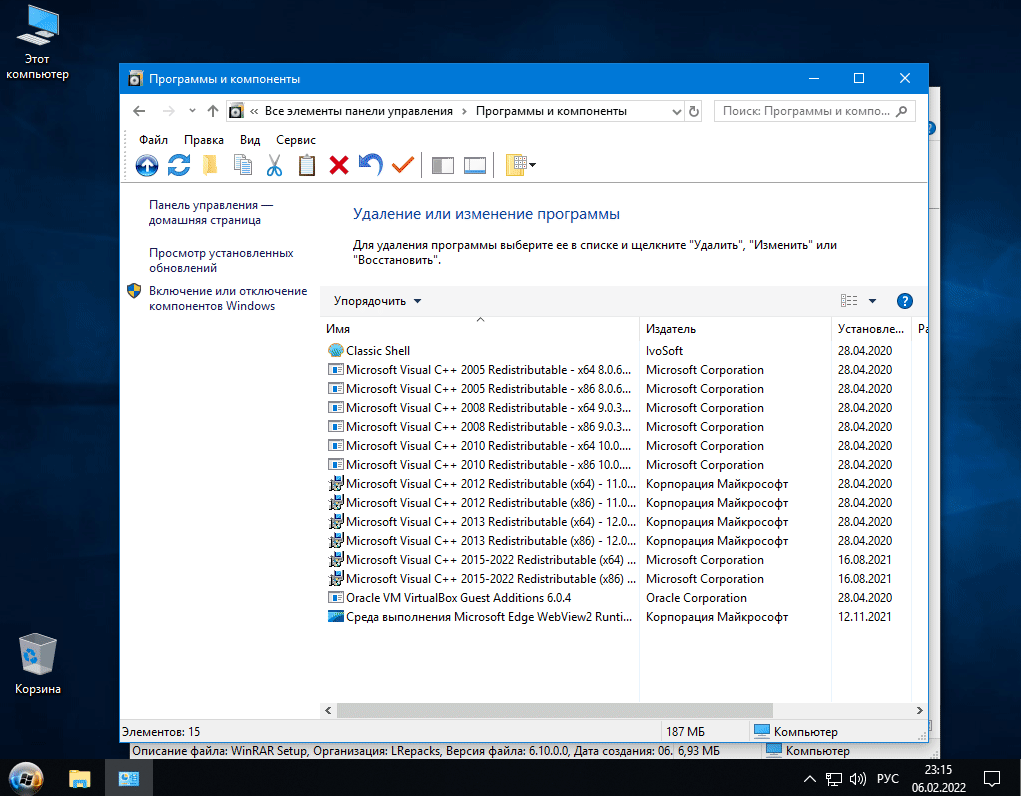
Task: Click the Paste clipboard toolbar icon
Action: [307, 165]
